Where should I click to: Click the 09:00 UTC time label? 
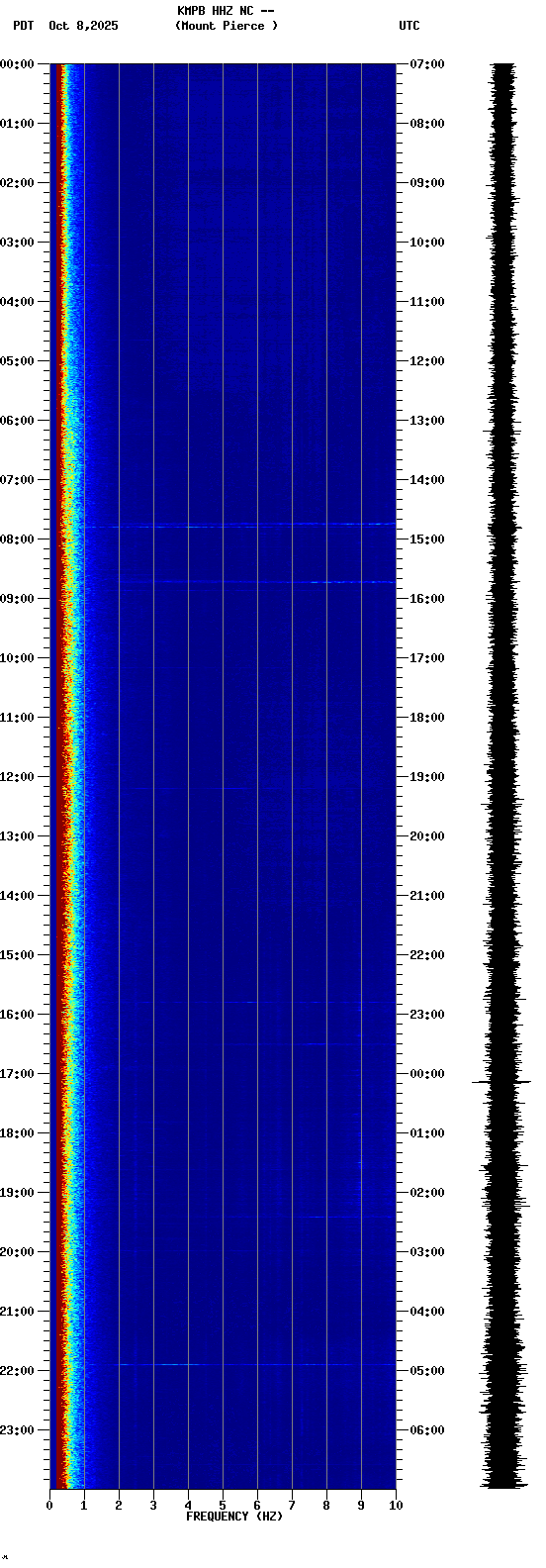tap(427, 183)
